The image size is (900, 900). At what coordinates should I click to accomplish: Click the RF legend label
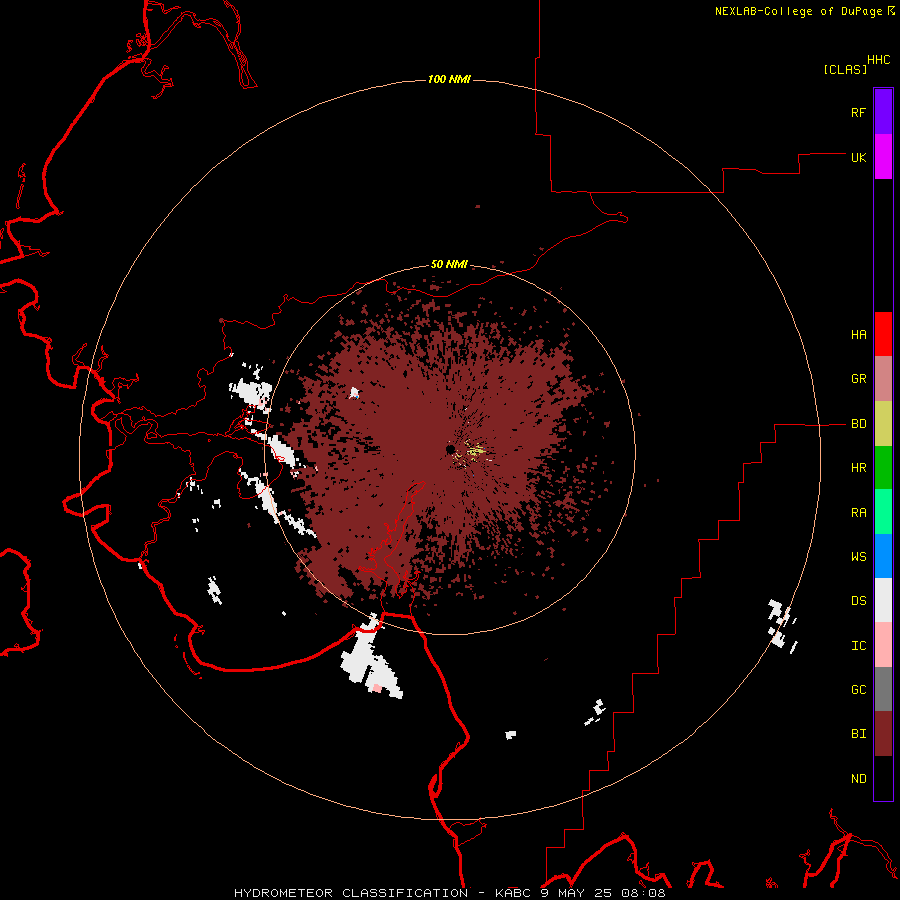[x=858, y=112]
